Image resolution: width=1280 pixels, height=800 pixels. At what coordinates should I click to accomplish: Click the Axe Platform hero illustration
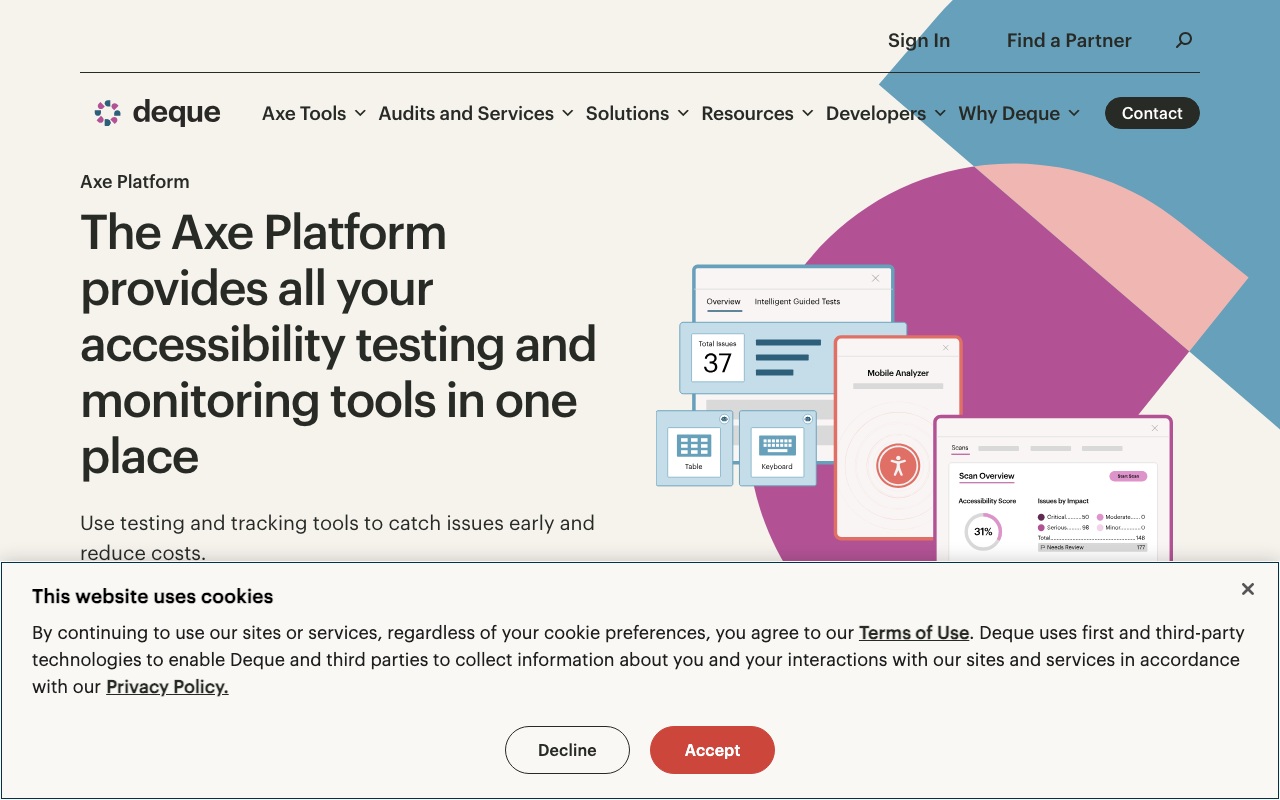pos(914,412)
